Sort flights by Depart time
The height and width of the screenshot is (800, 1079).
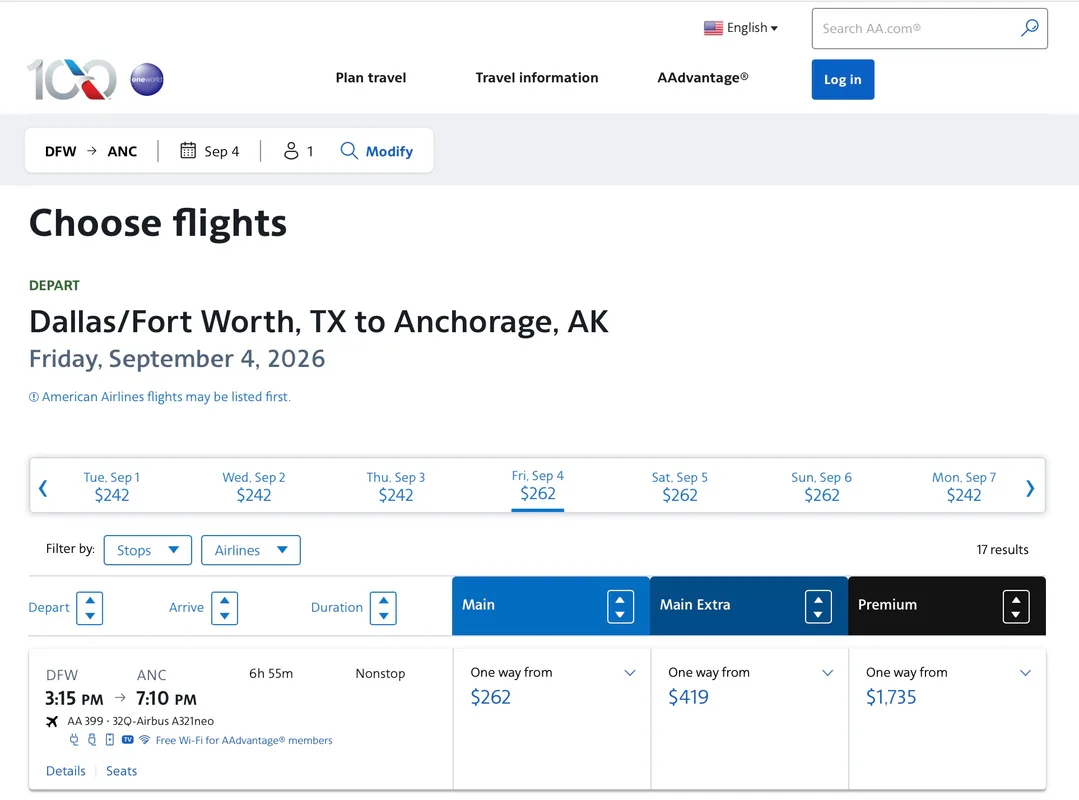click(x=89, y=608)
